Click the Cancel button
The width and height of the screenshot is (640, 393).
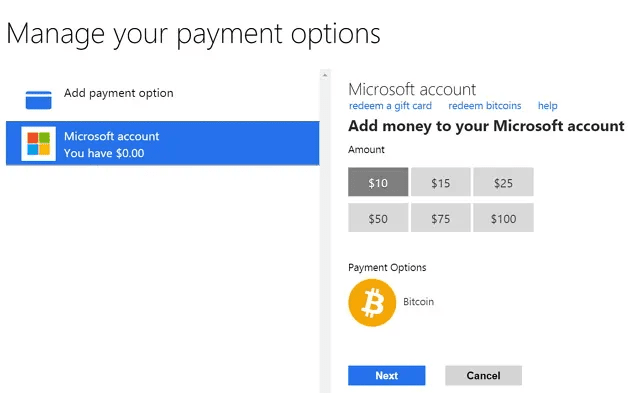(x=483, y=375)
